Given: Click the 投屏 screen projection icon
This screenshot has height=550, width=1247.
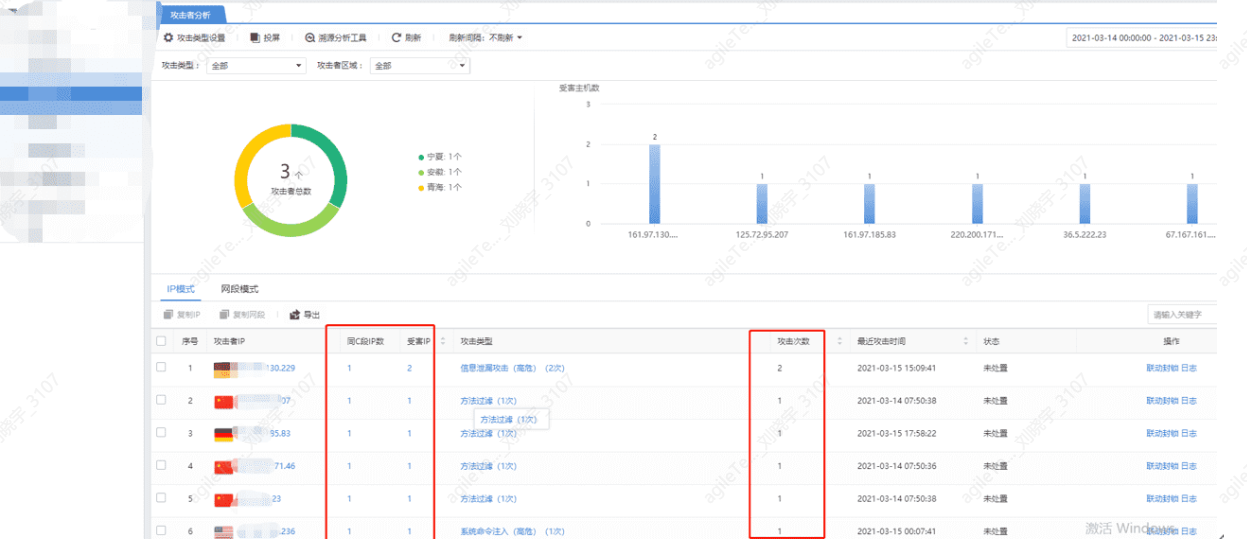Looking at the screenshot, I should [255, 38].
